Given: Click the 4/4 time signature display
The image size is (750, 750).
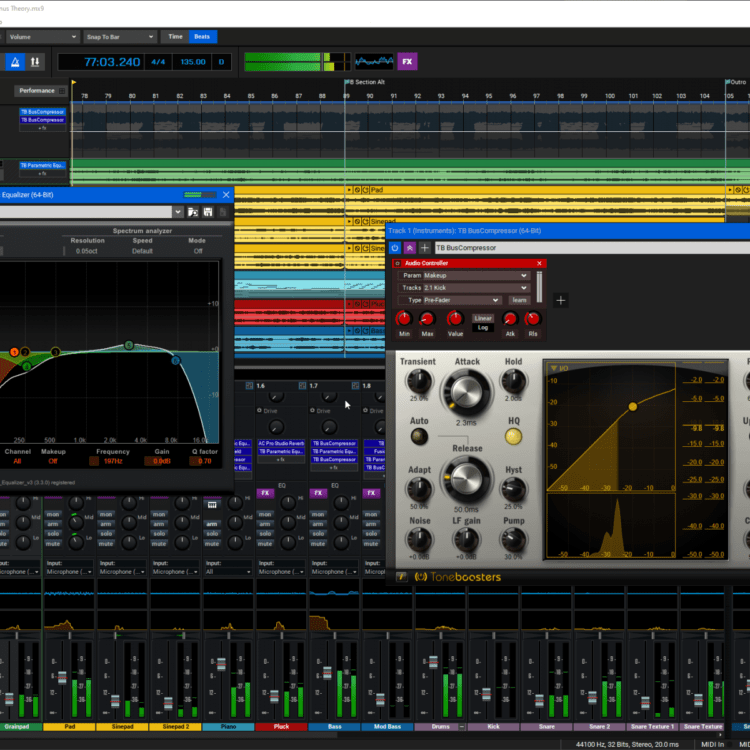Looking at the screenshot, I should click(x=158, y=62).
